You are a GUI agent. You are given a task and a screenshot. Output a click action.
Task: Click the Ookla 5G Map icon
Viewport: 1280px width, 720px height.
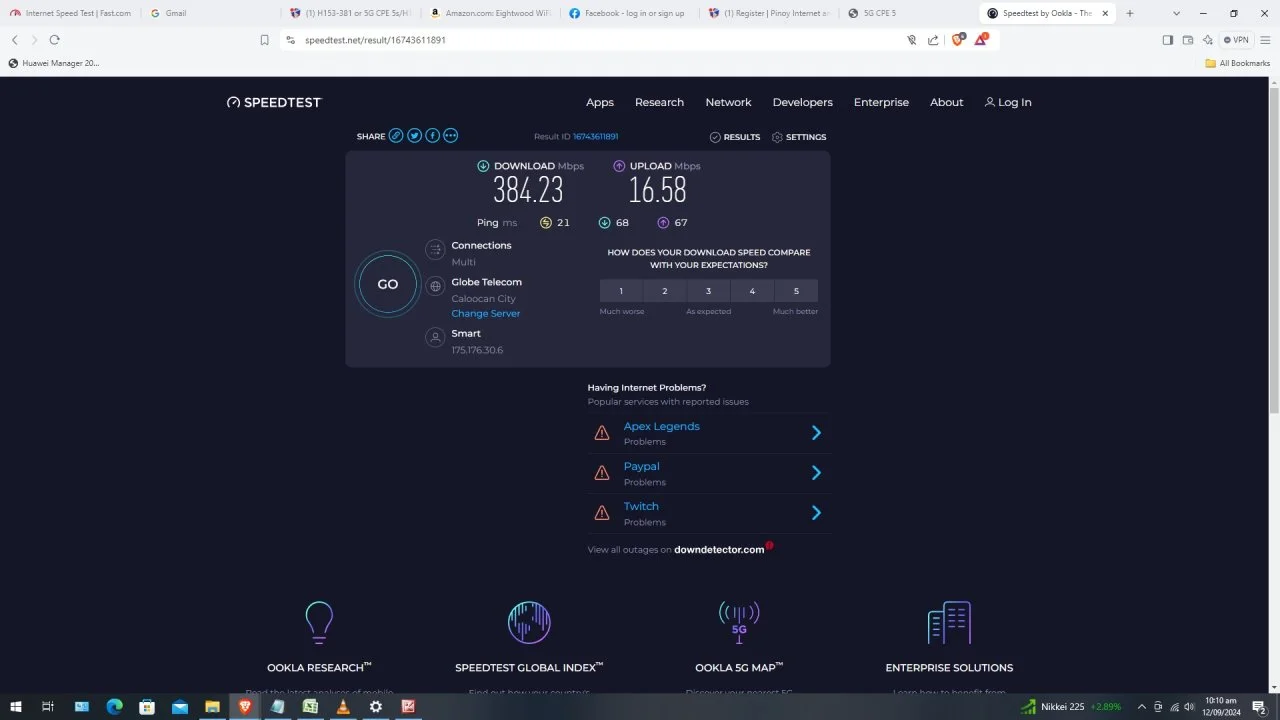coord(739,622)
